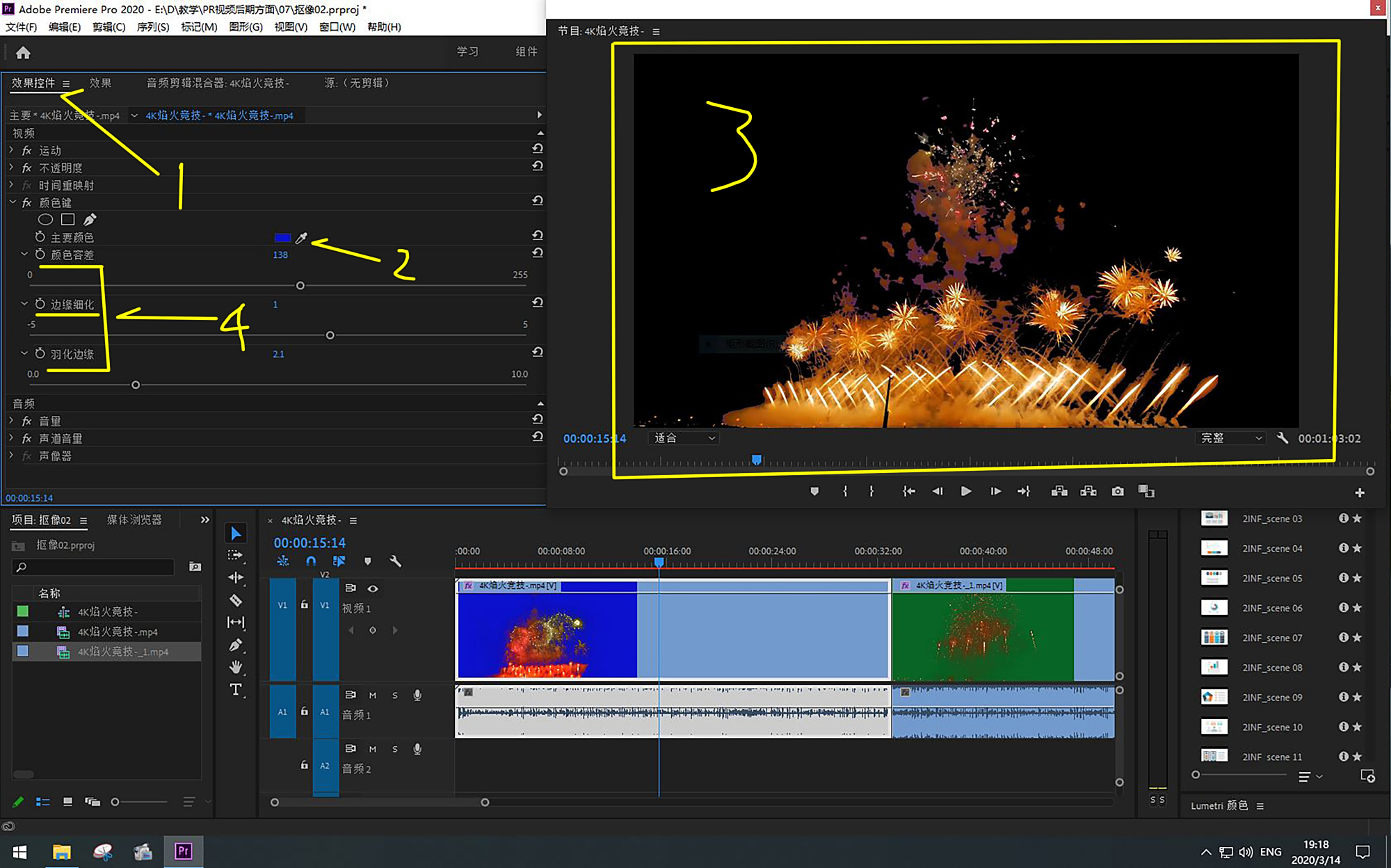1391x868 pixels.
Task: Open the 完整 playback resolution dropdown
Action: 1230,438
